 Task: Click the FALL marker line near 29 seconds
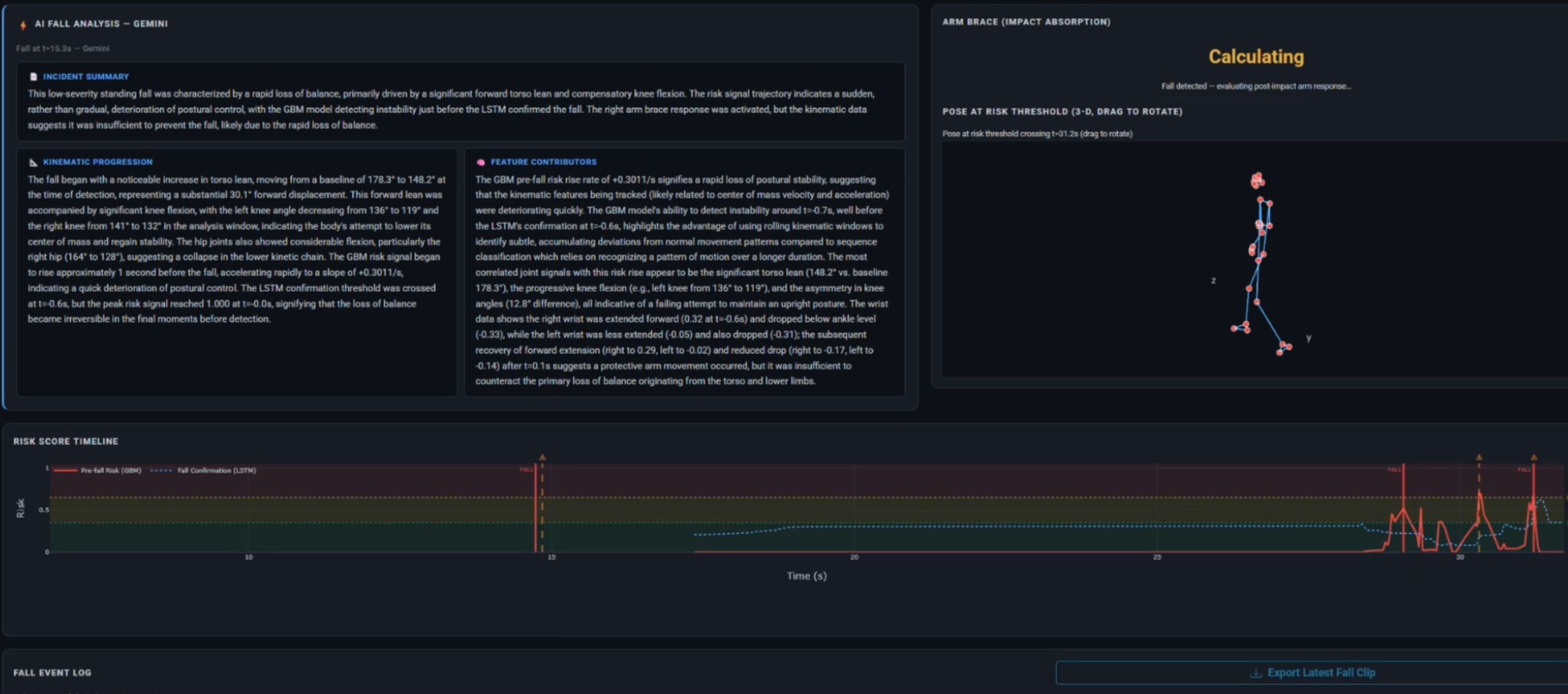pyautogui.click(x=1403, y=484)
